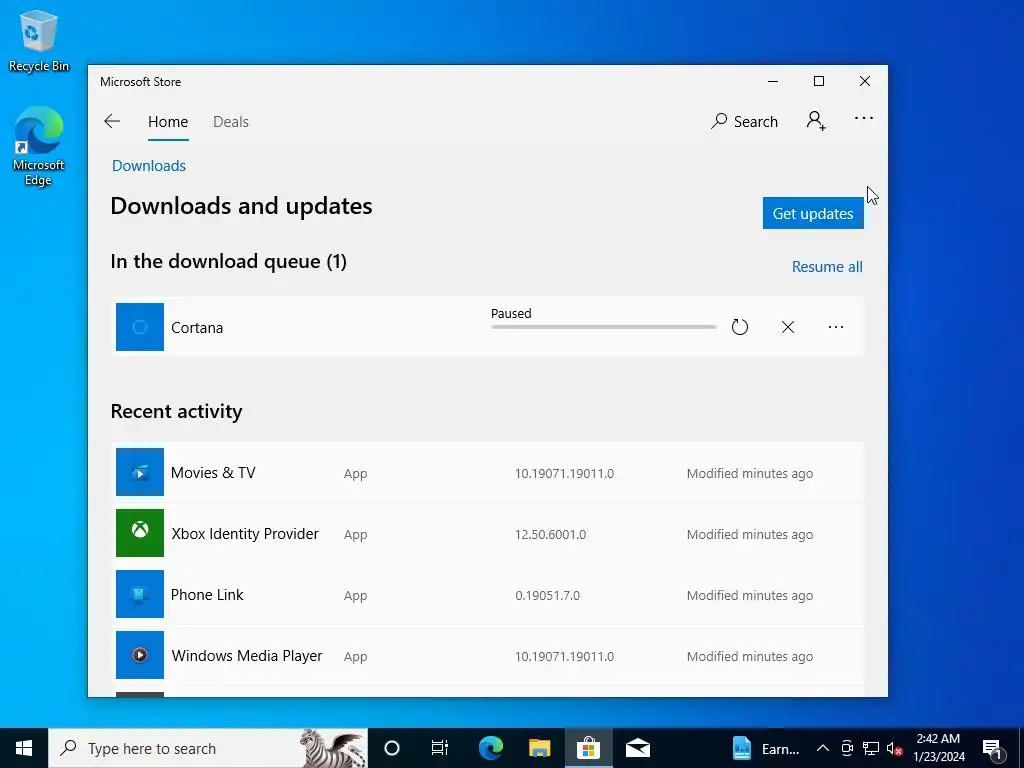The image size is (1024, 768).
Task: Click the sign-in account icon
Action: point(816,121)
